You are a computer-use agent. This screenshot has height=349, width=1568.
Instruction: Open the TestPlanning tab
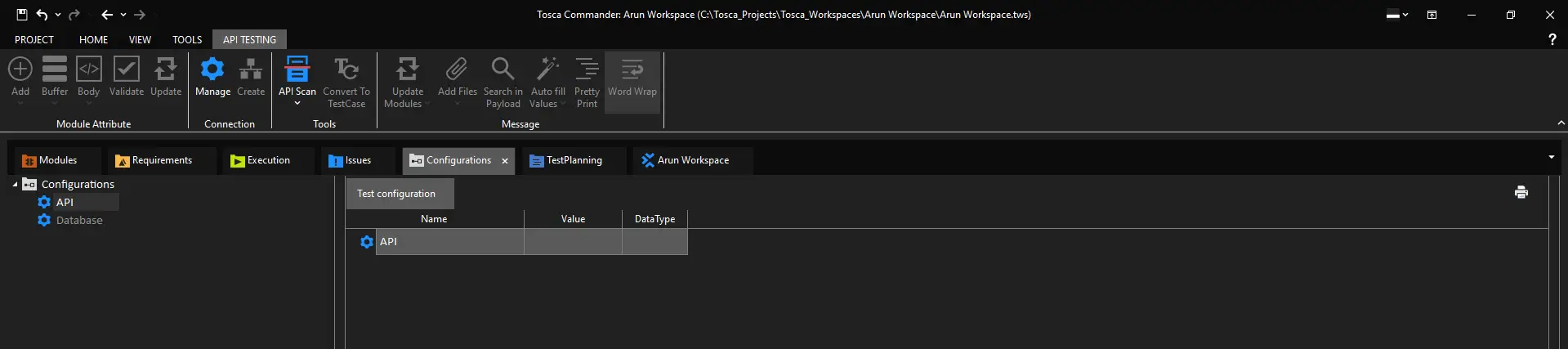pyautogui.click(x=574, y=160)
